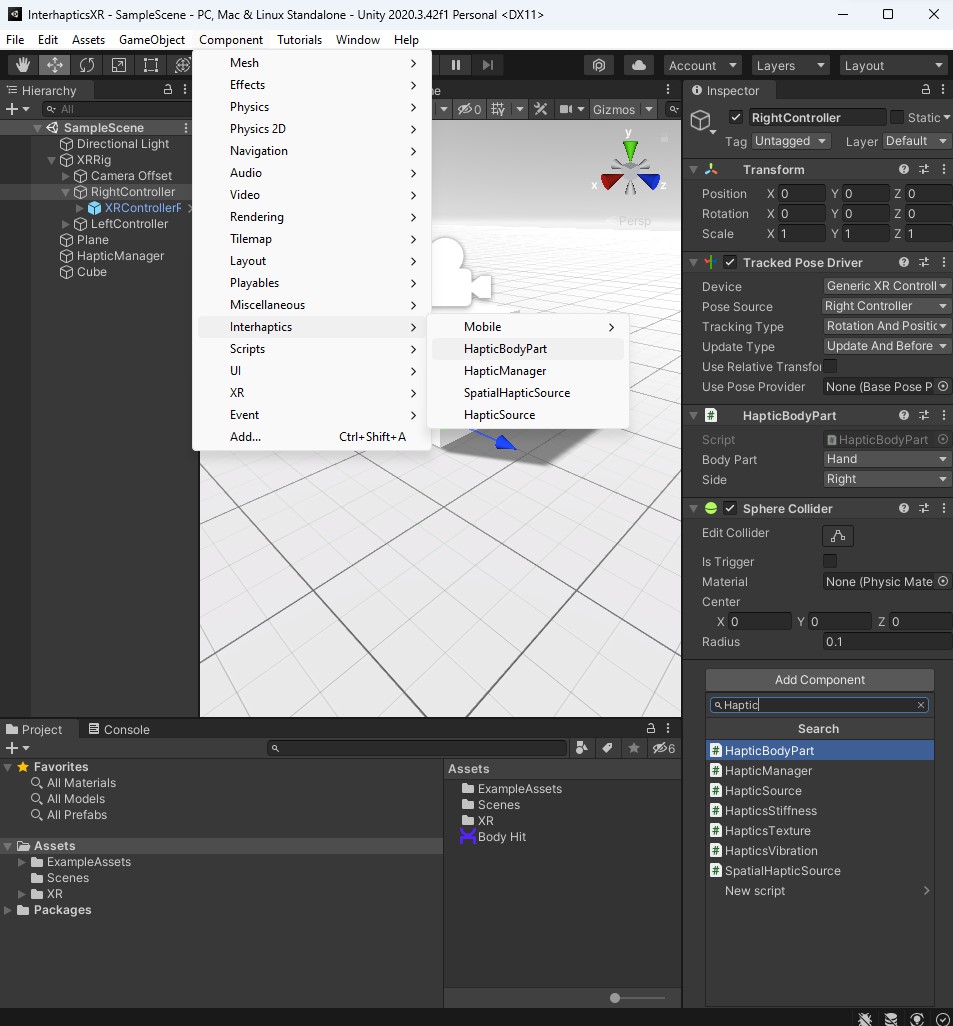Open the Pose Source dropdown

point(886,306)
